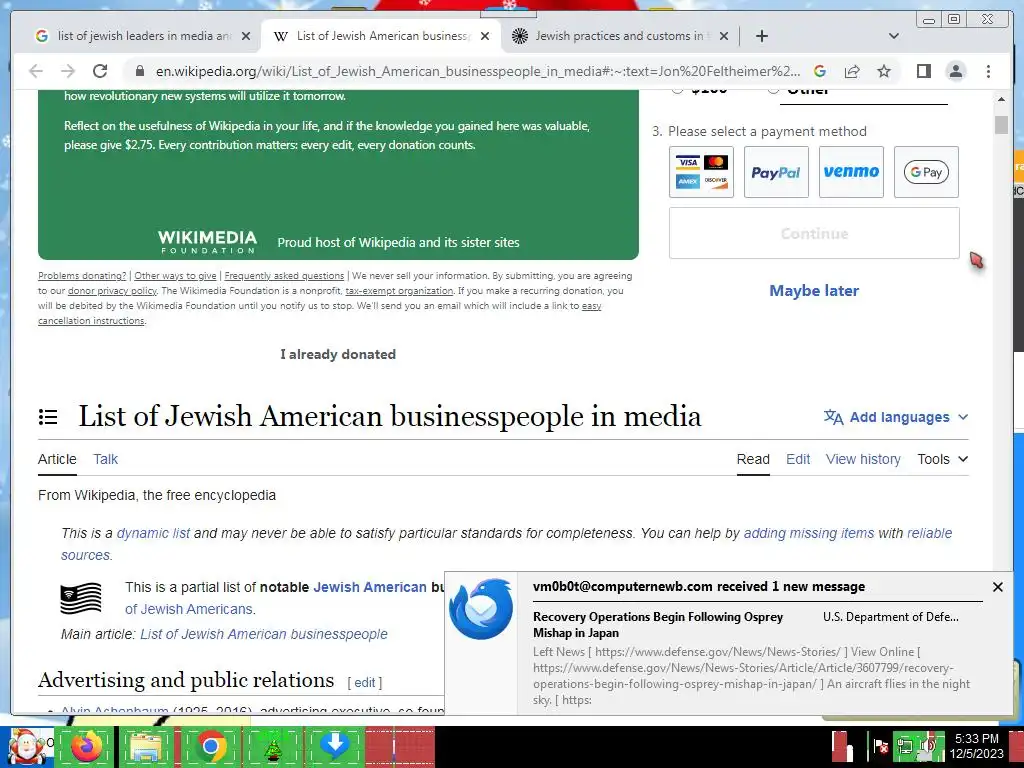The height and width of the screenshot is (768, 1024).
Task: Open Chrome from the taskbar
Action: (x=210, y=747)
